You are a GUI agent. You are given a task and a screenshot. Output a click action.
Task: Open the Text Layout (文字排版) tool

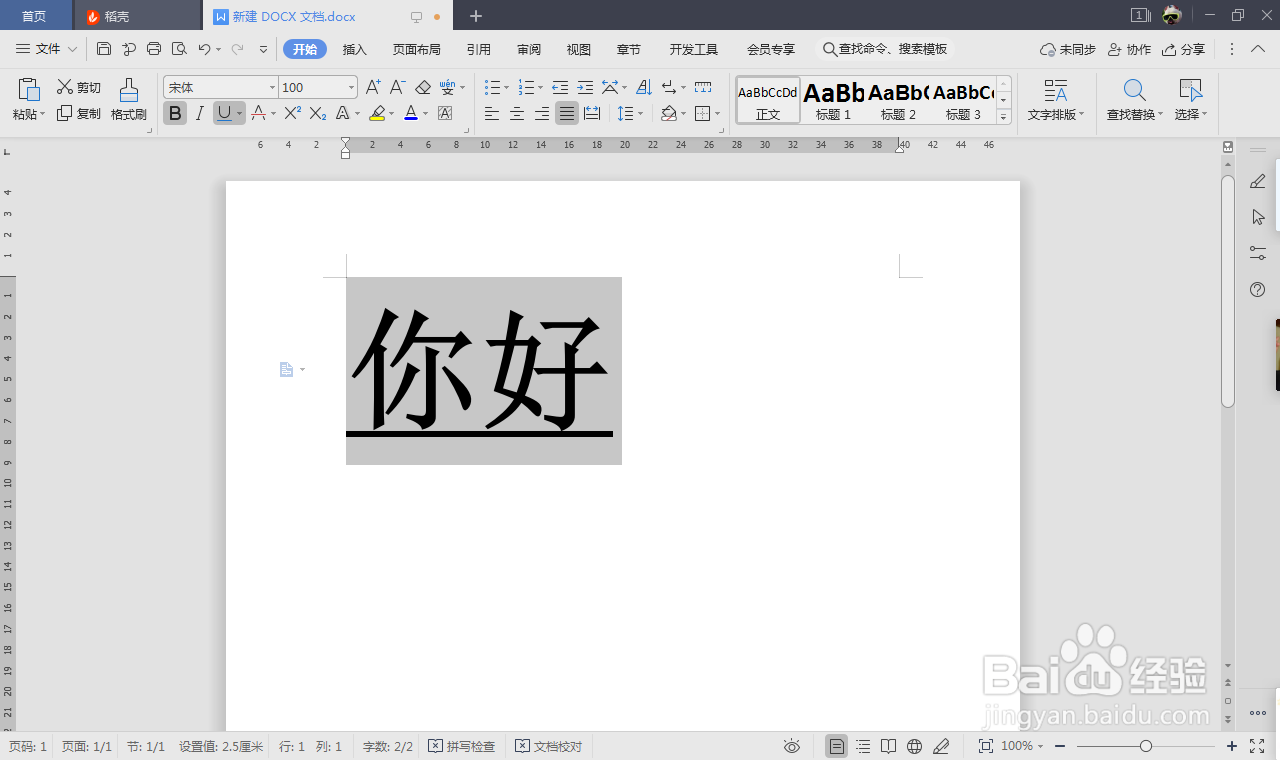[x=1056, y=99]
